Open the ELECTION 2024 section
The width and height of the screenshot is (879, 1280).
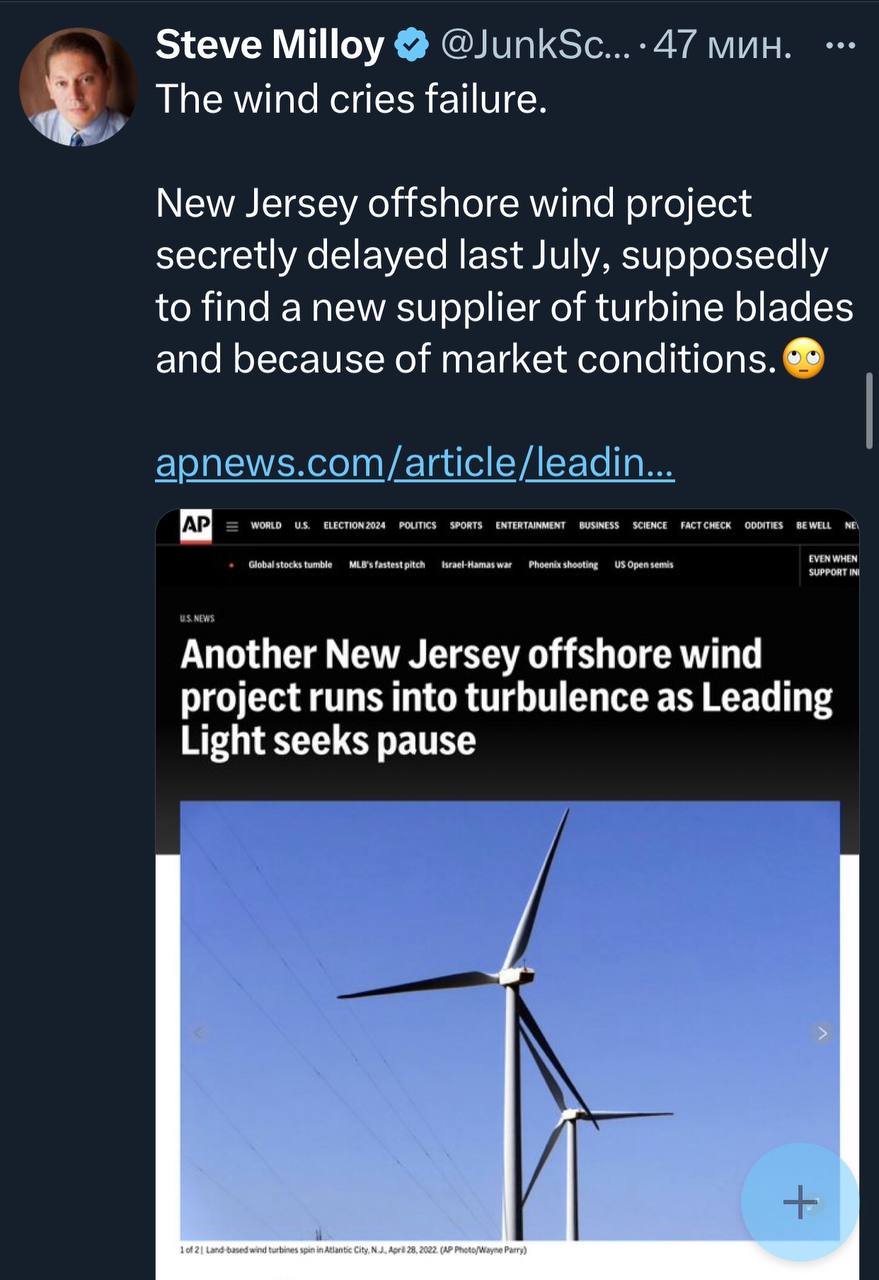(354, 525)
